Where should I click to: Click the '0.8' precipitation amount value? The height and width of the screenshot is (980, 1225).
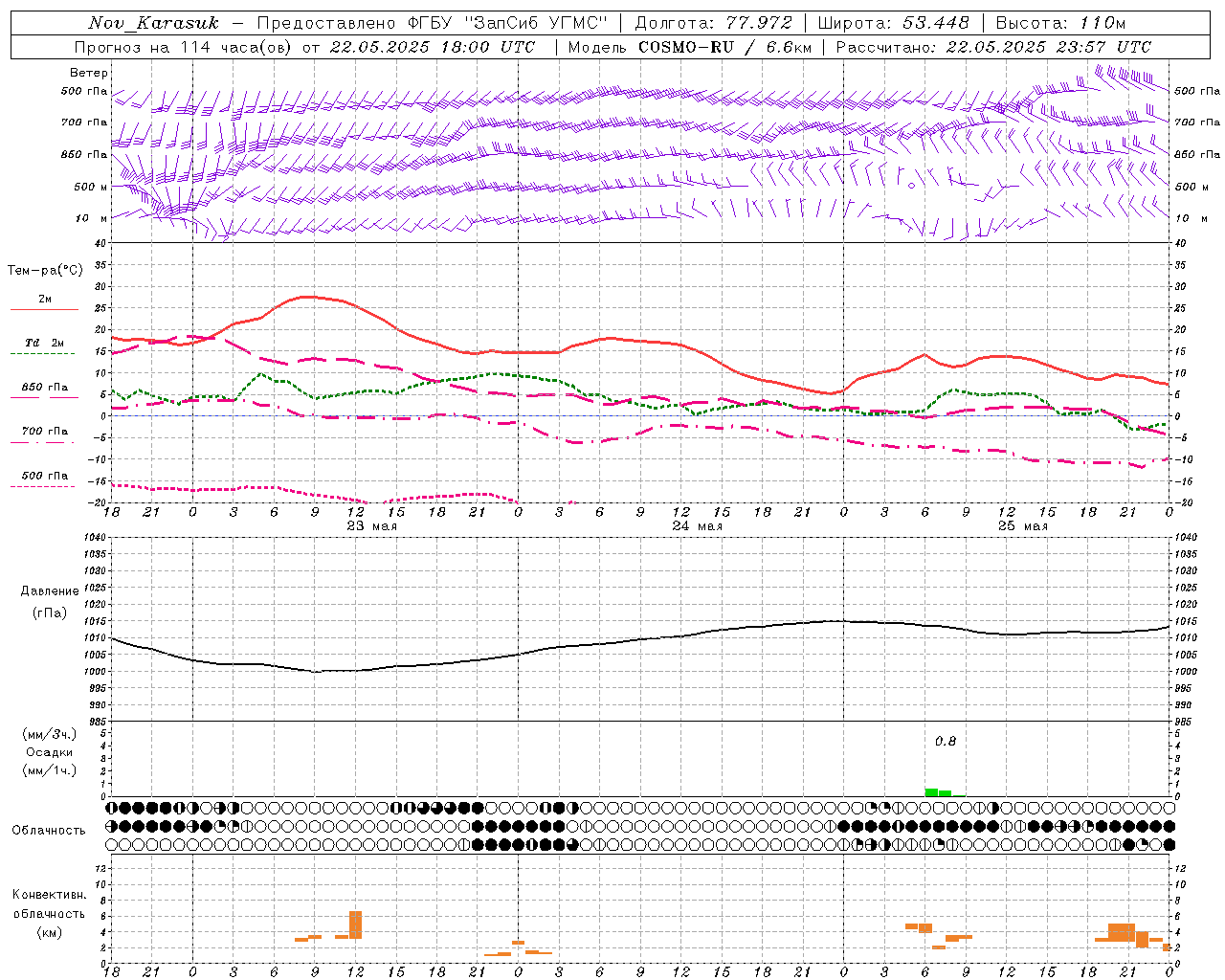[x=946, y=742]
